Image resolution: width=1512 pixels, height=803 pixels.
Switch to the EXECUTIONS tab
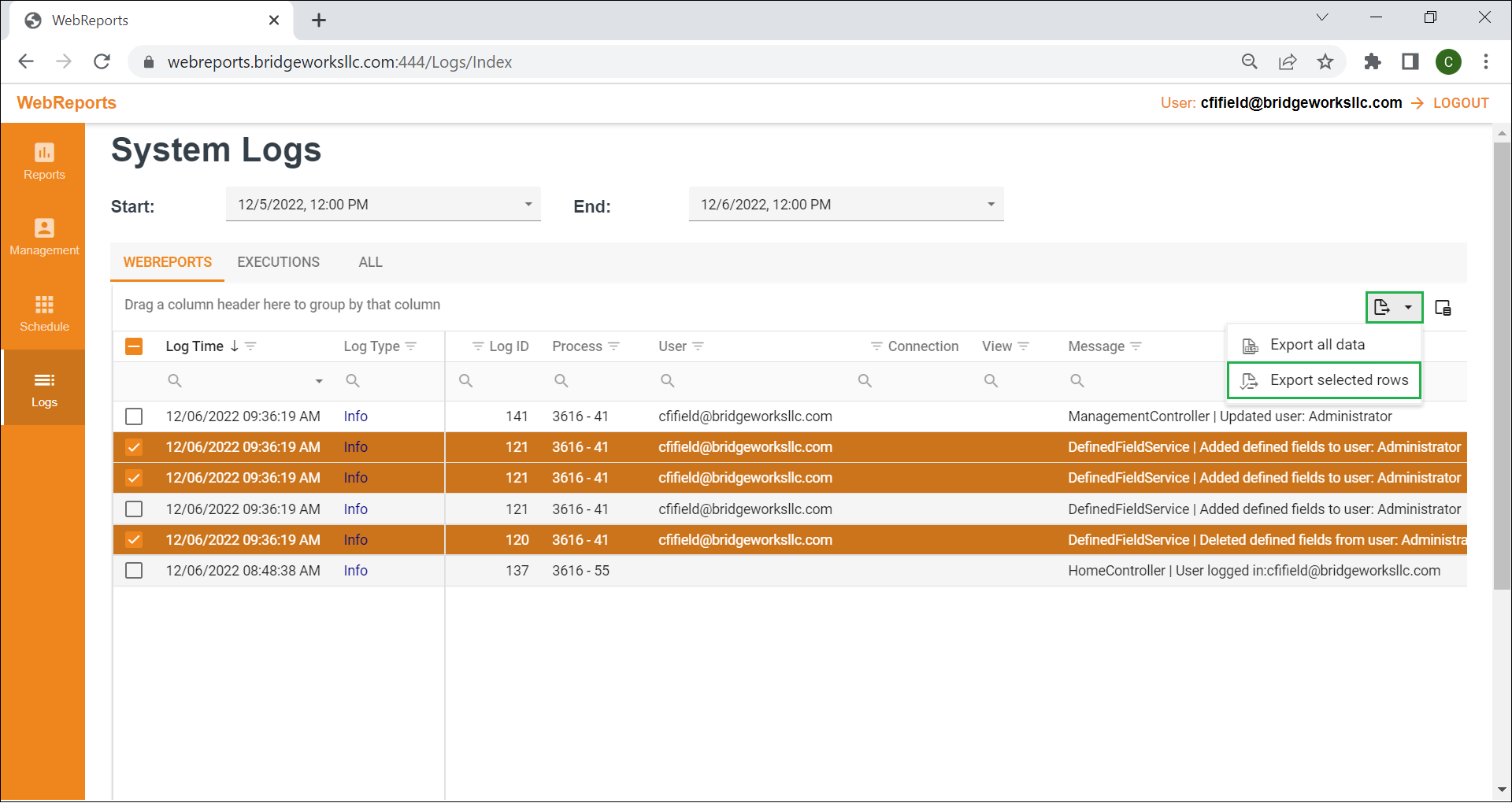[x=278, y=261]
